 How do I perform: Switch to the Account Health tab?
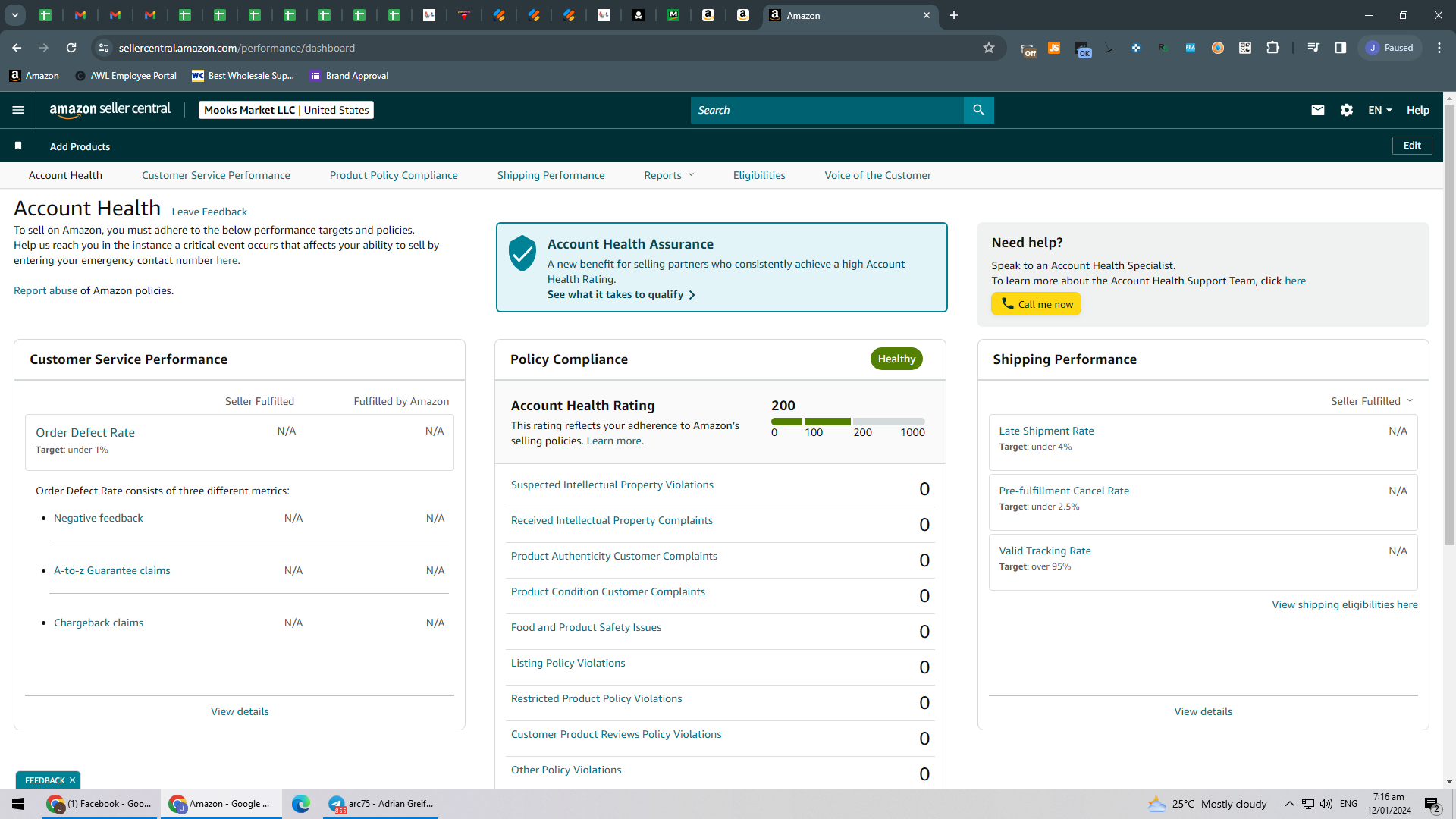tap(65, 175)
